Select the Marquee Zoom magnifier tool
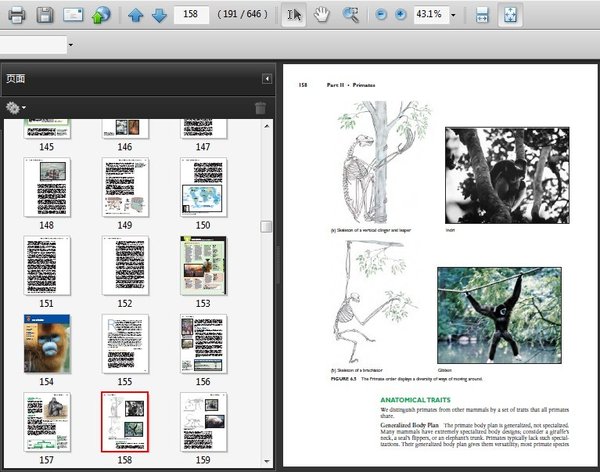Viewport: 600px width, 472px height. pyautogui.click(x=351, y=15)
